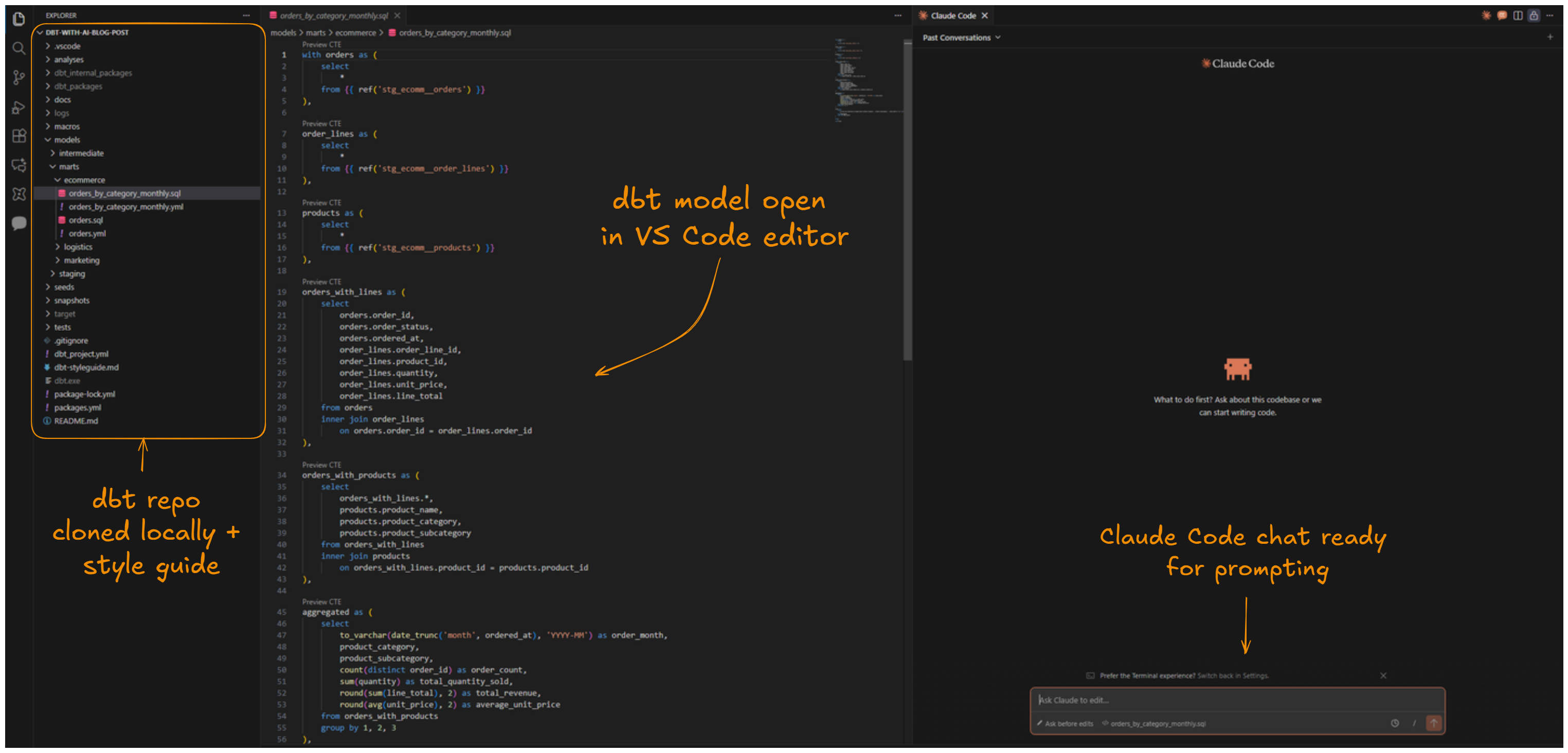Image resolution: width=1568 pixels, height=753 pixels.
Task: Open Source Control in activity bar
Action: point(19,77)
